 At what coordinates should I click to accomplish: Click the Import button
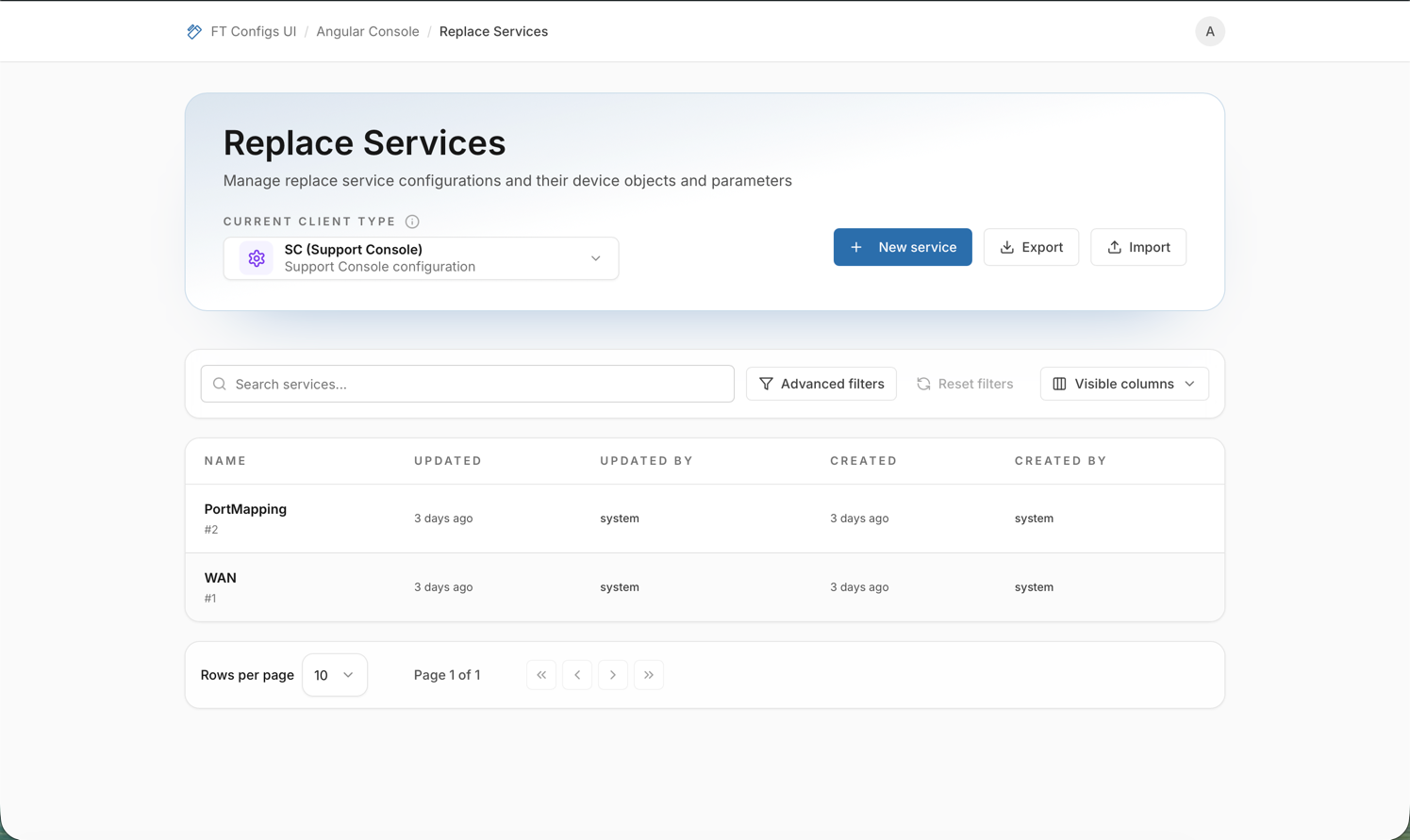pos(1138,247)
